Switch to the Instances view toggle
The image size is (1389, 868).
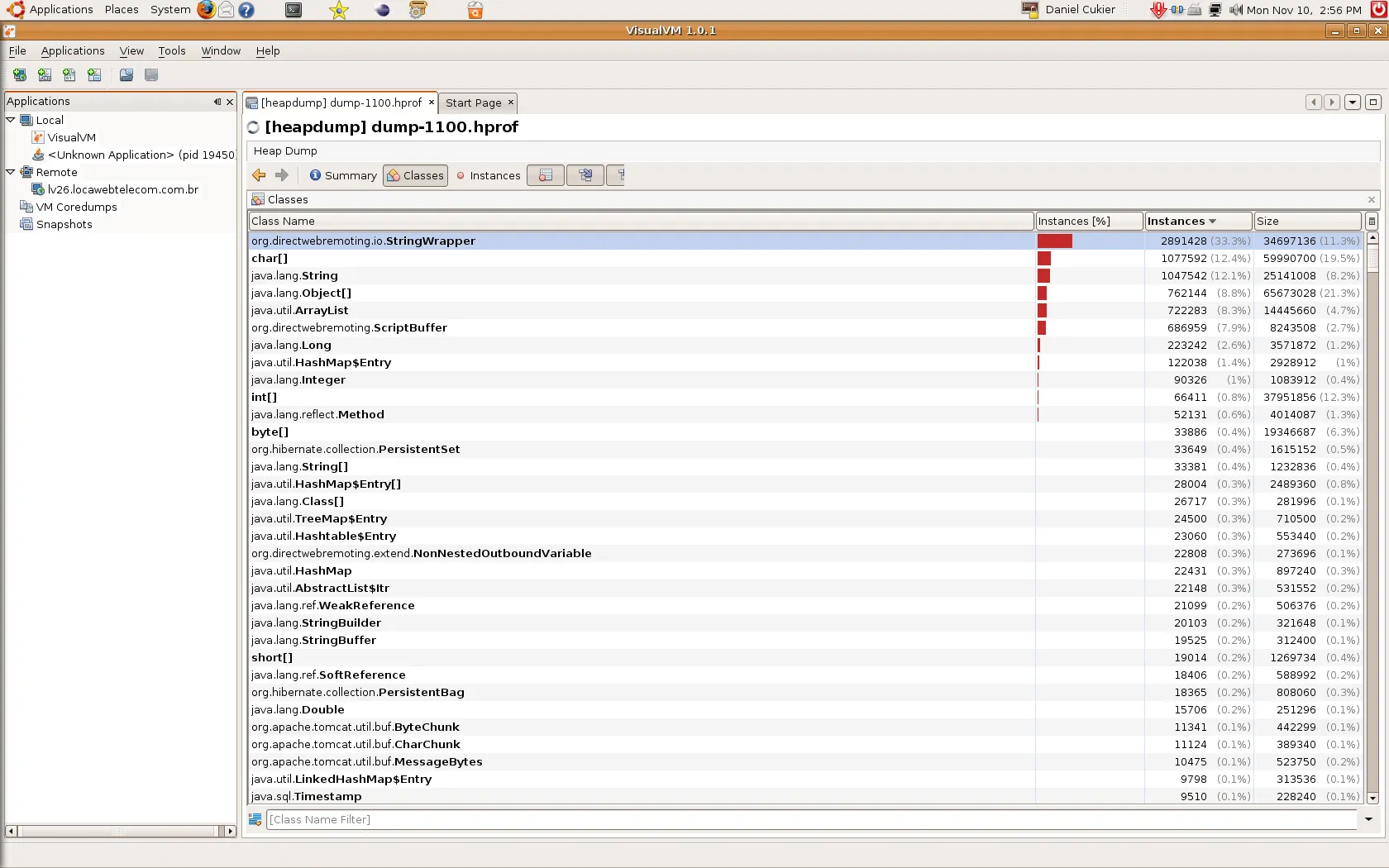[488, 175]
